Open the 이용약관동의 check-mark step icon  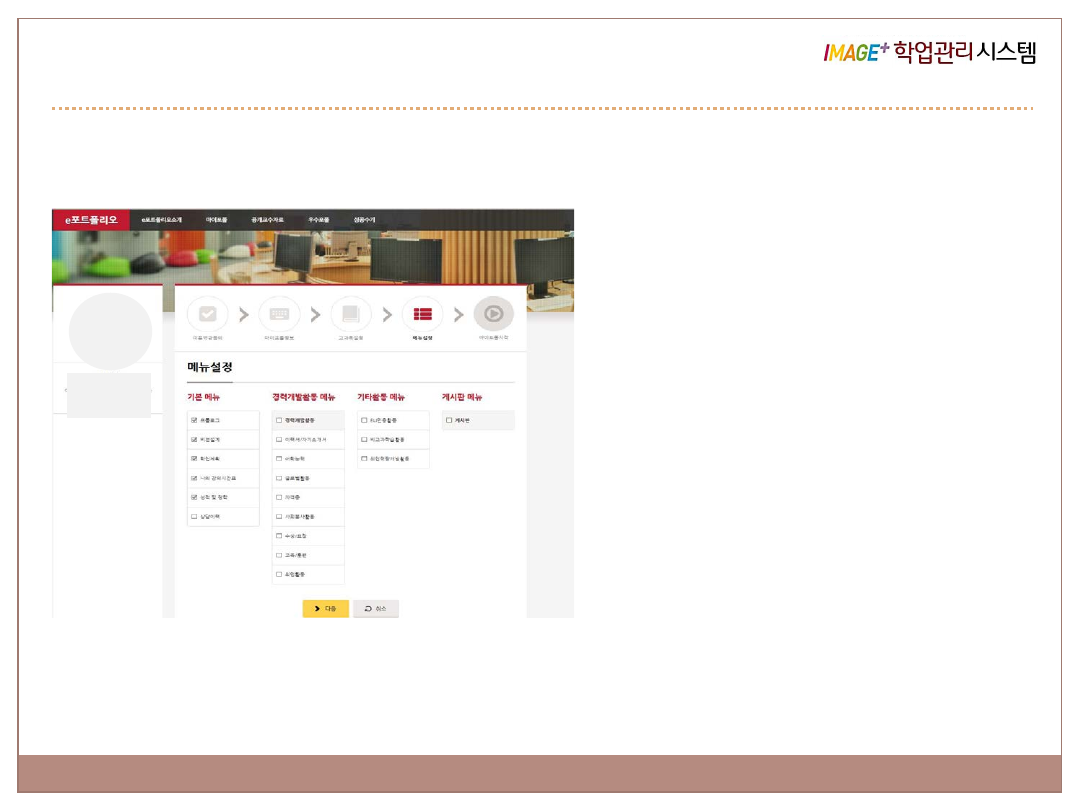(207, 314)
